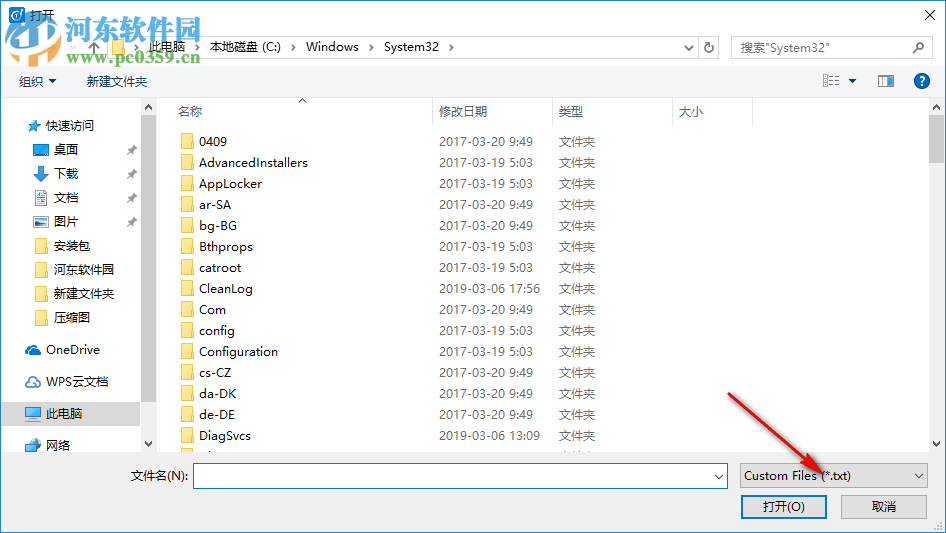The height and width of the screenshot is (533, 946).
Task: Click sidebar scrollbar up arrow
Action: 148,107
